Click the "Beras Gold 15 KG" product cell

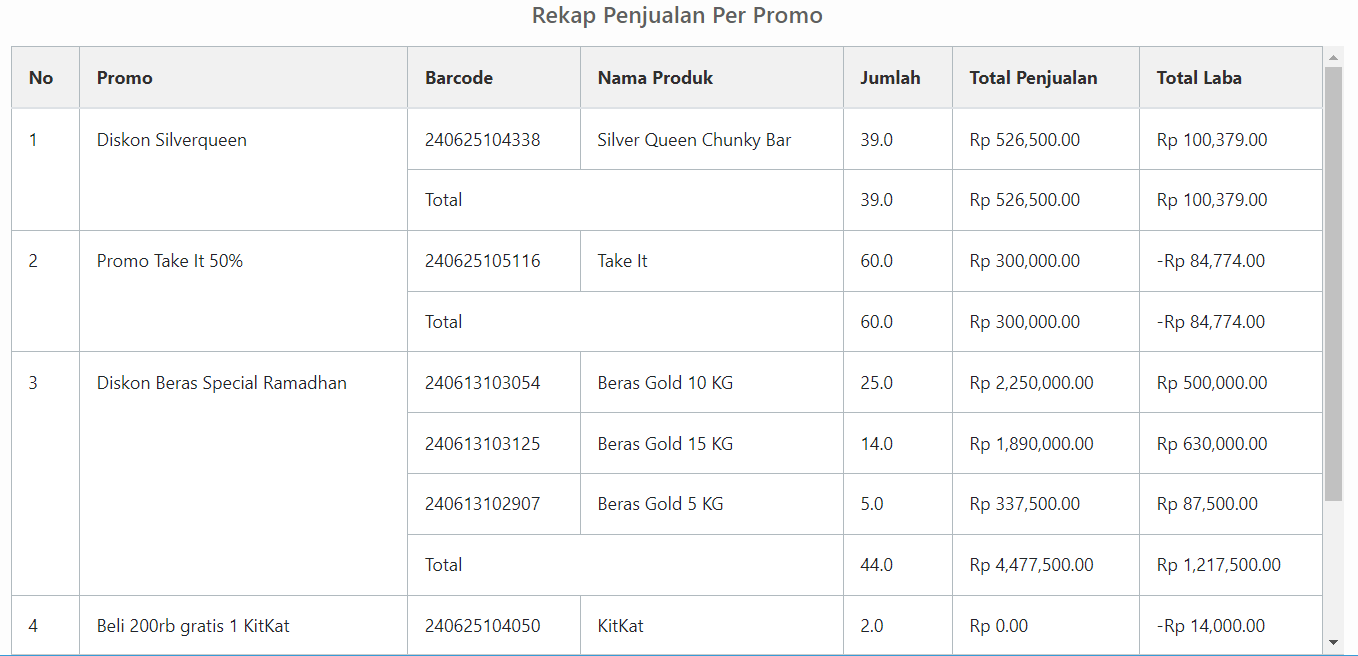pos(665,444)
